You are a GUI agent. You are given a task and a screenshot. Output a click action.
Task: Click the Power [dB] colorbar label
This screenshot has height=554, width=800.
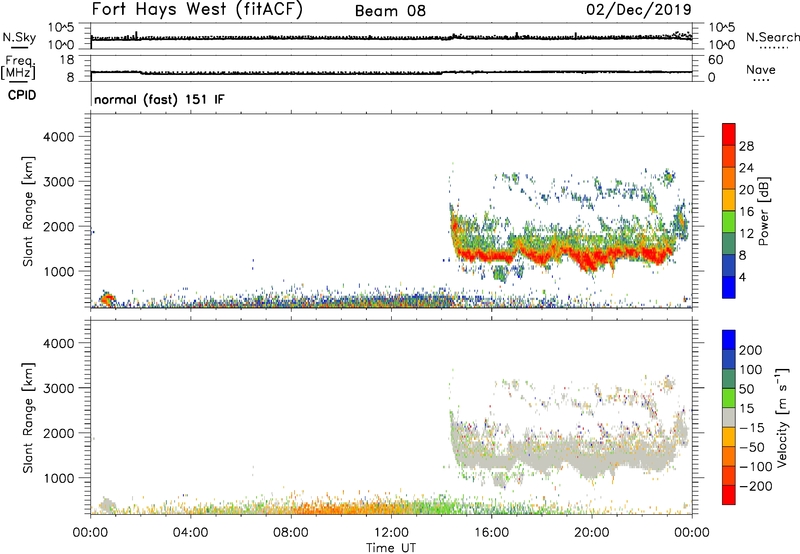(x=763, y=211)
